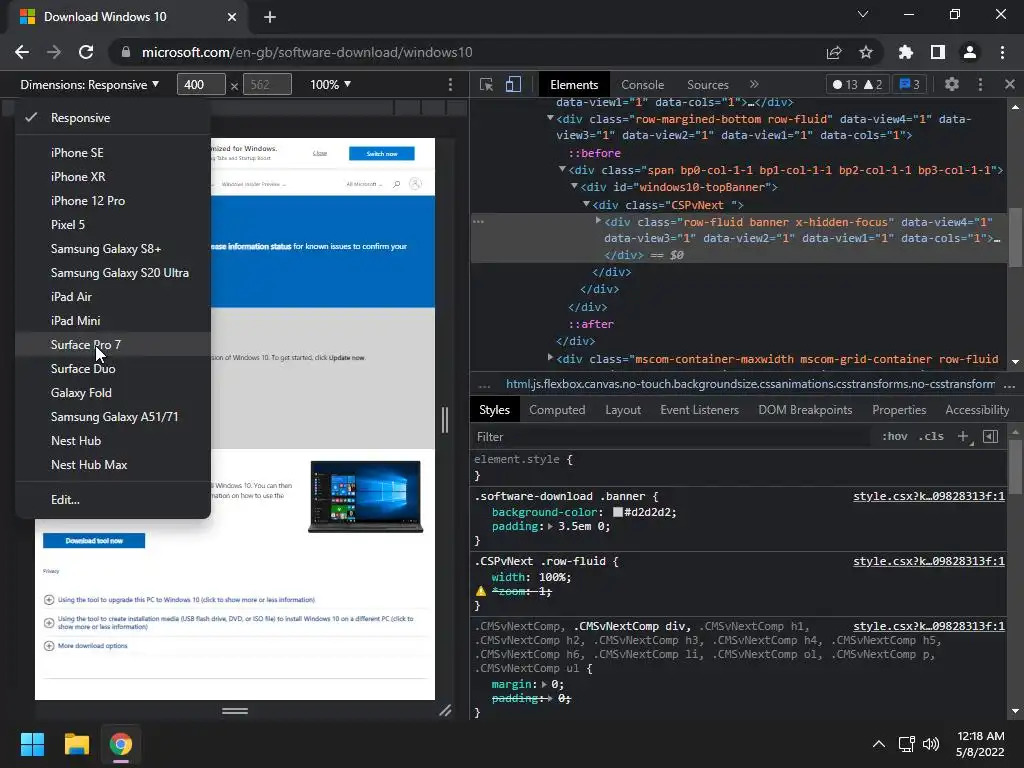This screenshot has width=1024, height=768.
Task: Click the Download tool now button
Action: coord(94,541)
